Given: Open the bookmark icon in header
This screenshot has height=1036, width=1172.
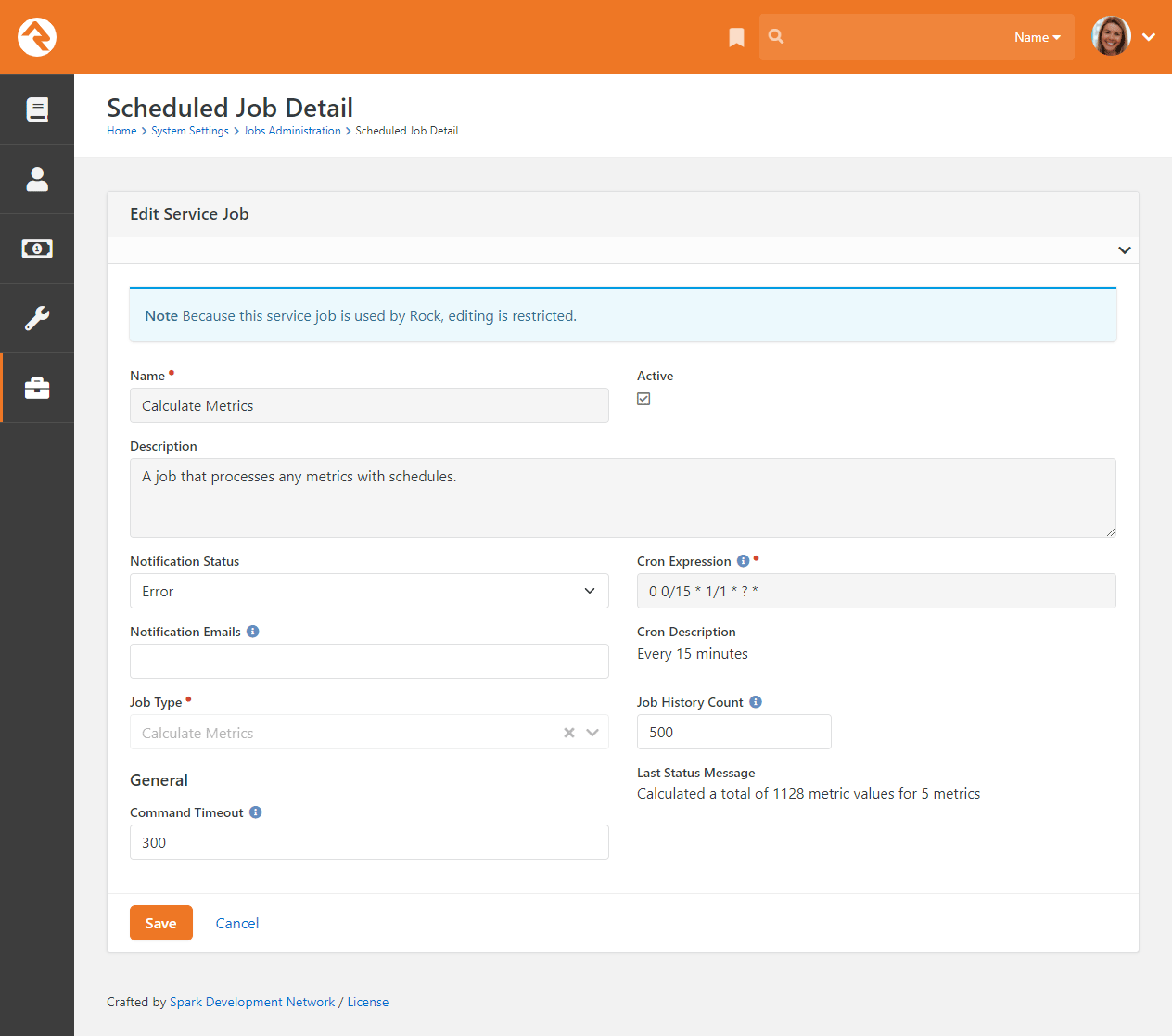Looking at the screenshot, I should click(x=736, y=37).
